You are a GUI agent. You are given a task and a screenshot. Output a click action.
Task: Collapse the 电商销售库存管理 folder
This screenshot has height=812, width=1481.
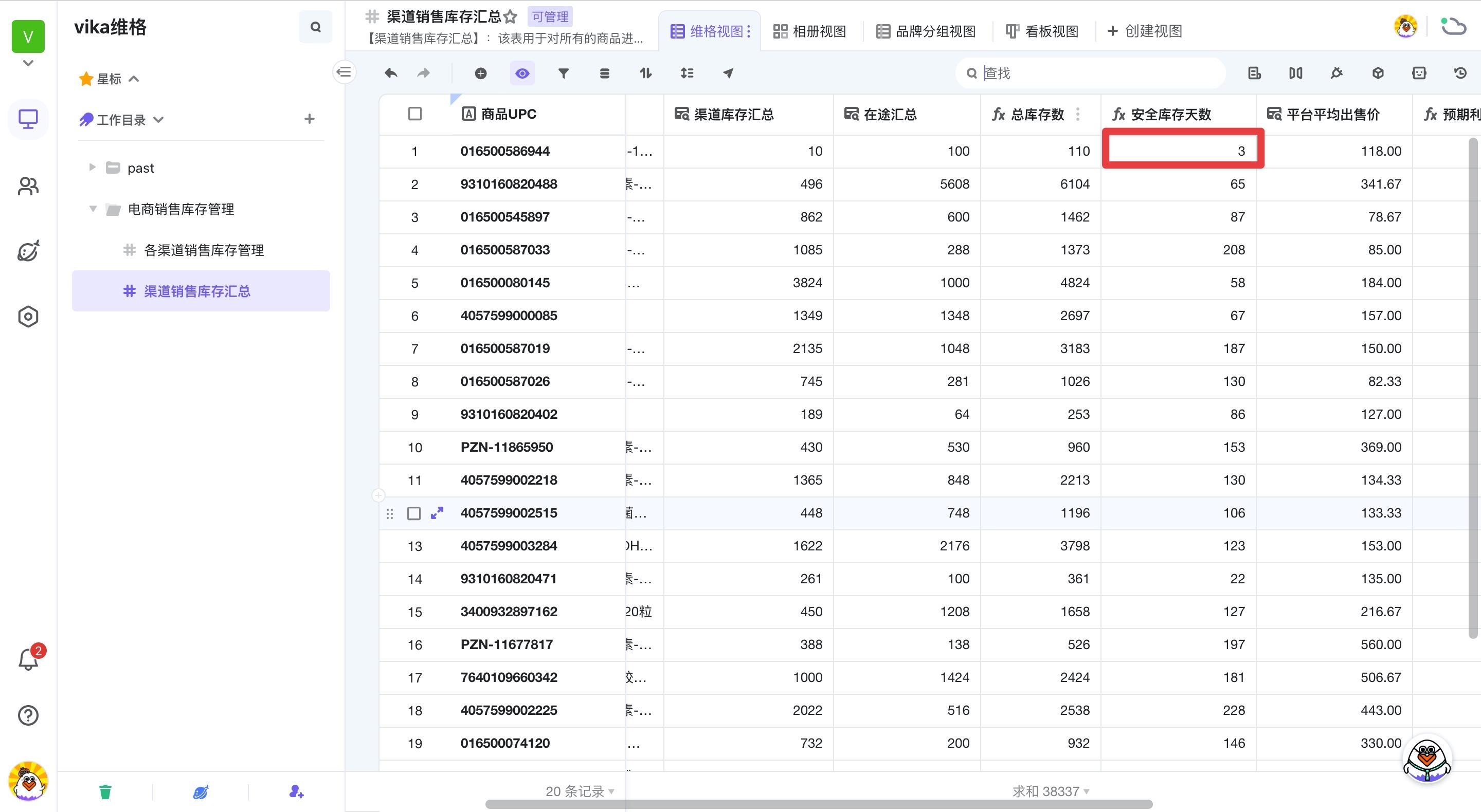93,209
